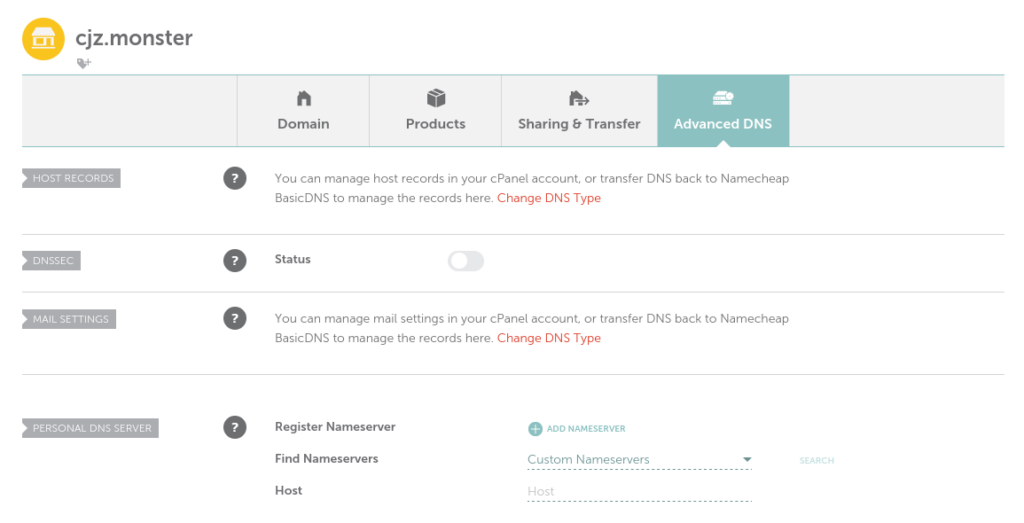
Task: Open help icon for DNSSEC
Action: point(234,260)
